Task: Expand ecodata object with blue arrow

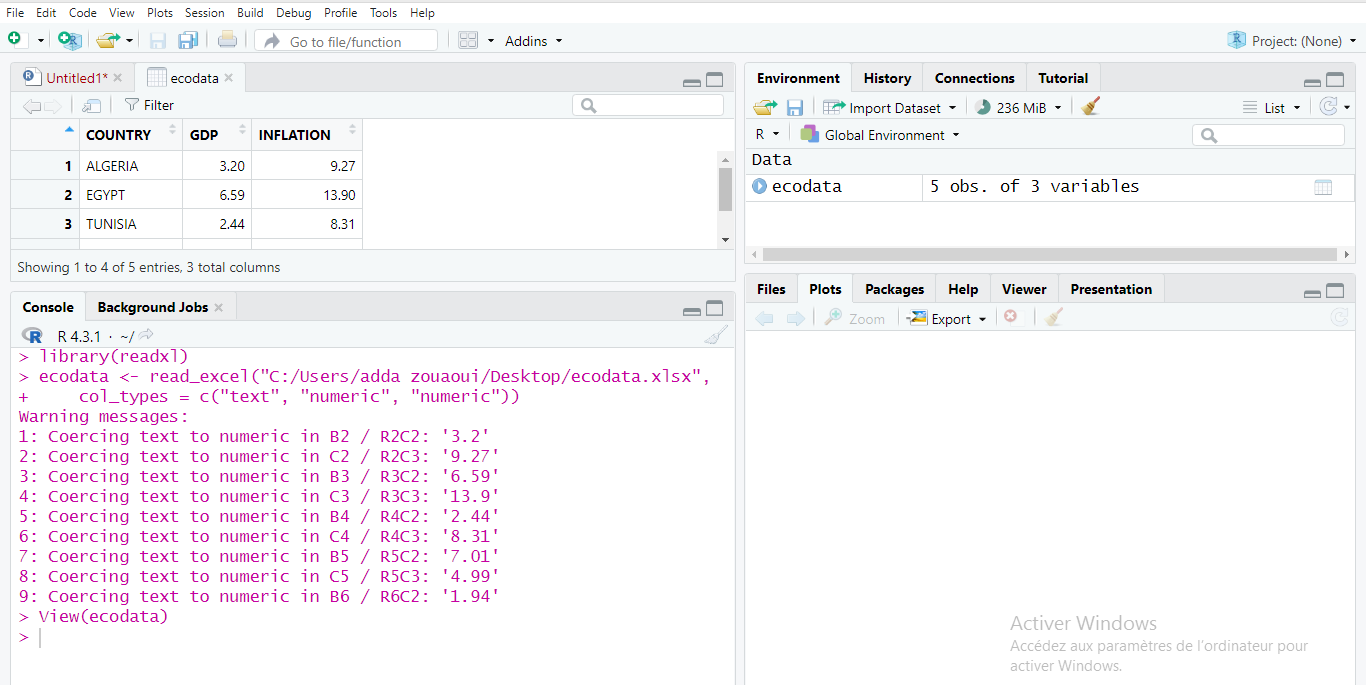Action: coord(759,186)
